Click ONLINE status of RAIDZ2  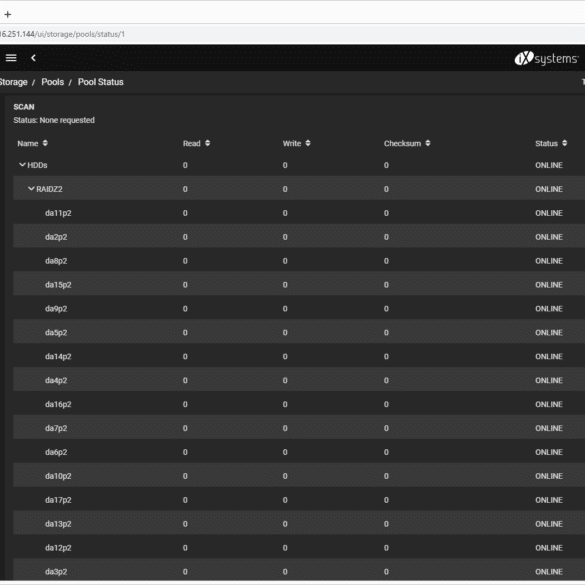549,189
